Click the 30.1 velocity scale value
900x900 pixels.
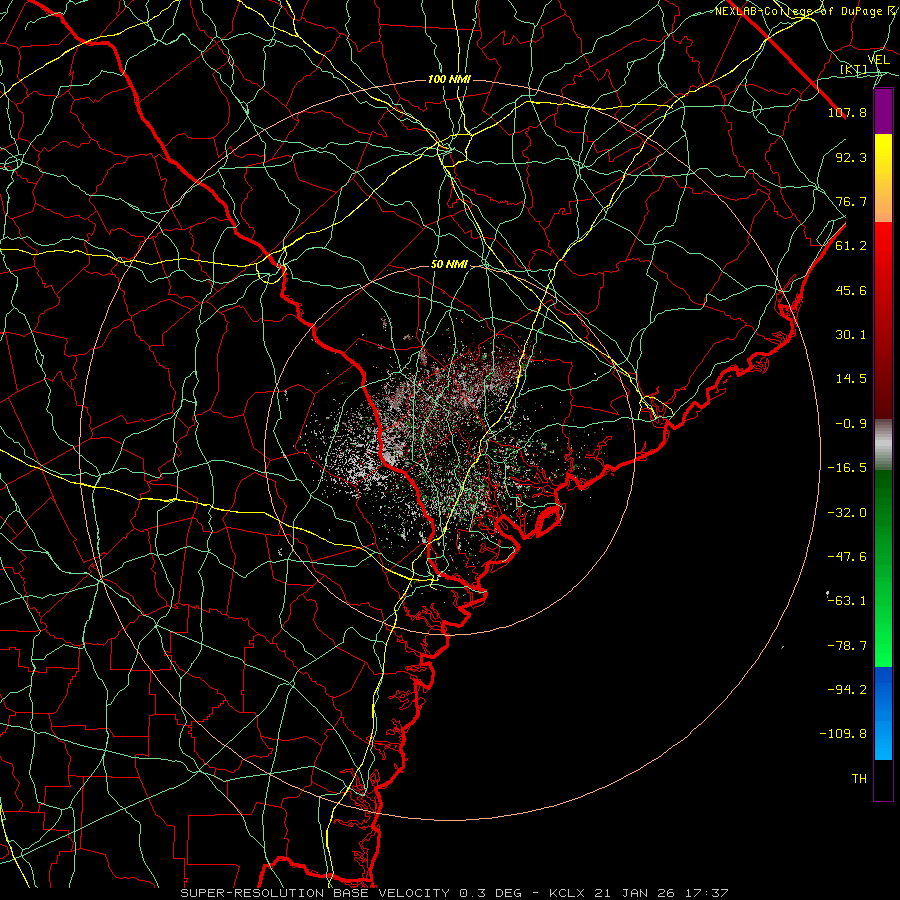(851, 335)
